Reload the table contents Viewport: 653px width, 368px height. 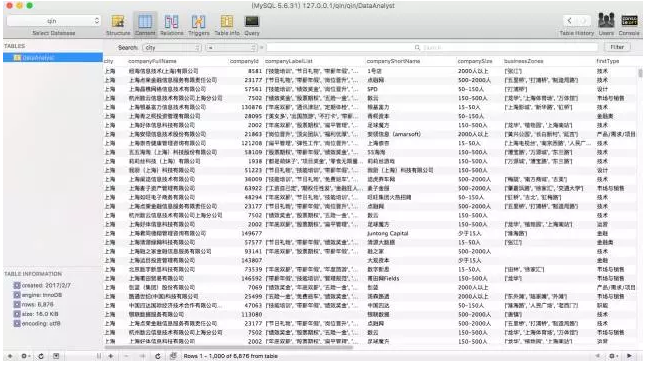click(157, 356)
